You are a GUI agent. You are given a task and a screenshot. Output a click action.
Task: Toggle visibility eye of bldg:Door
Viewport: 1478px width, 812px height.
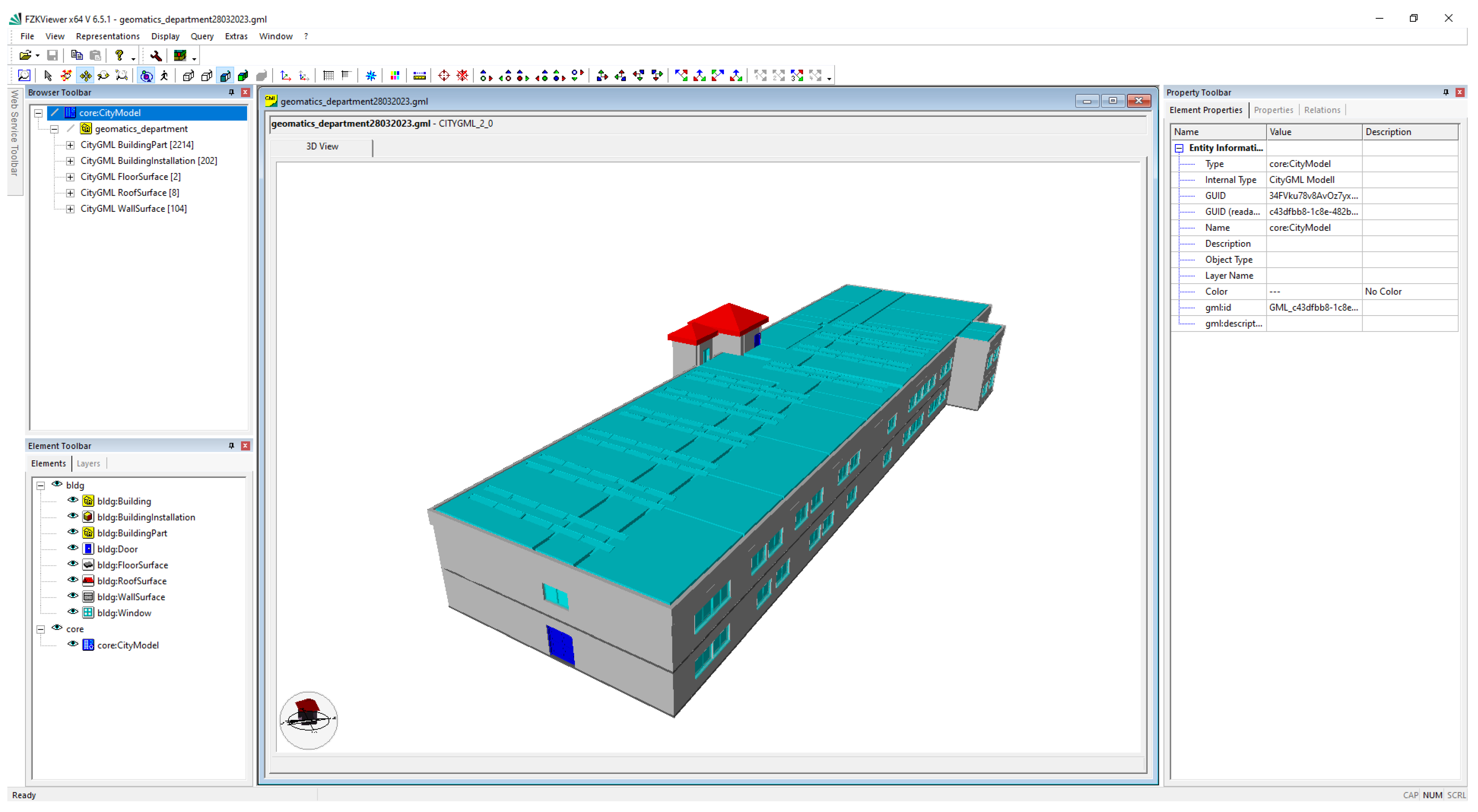point(73,548)
